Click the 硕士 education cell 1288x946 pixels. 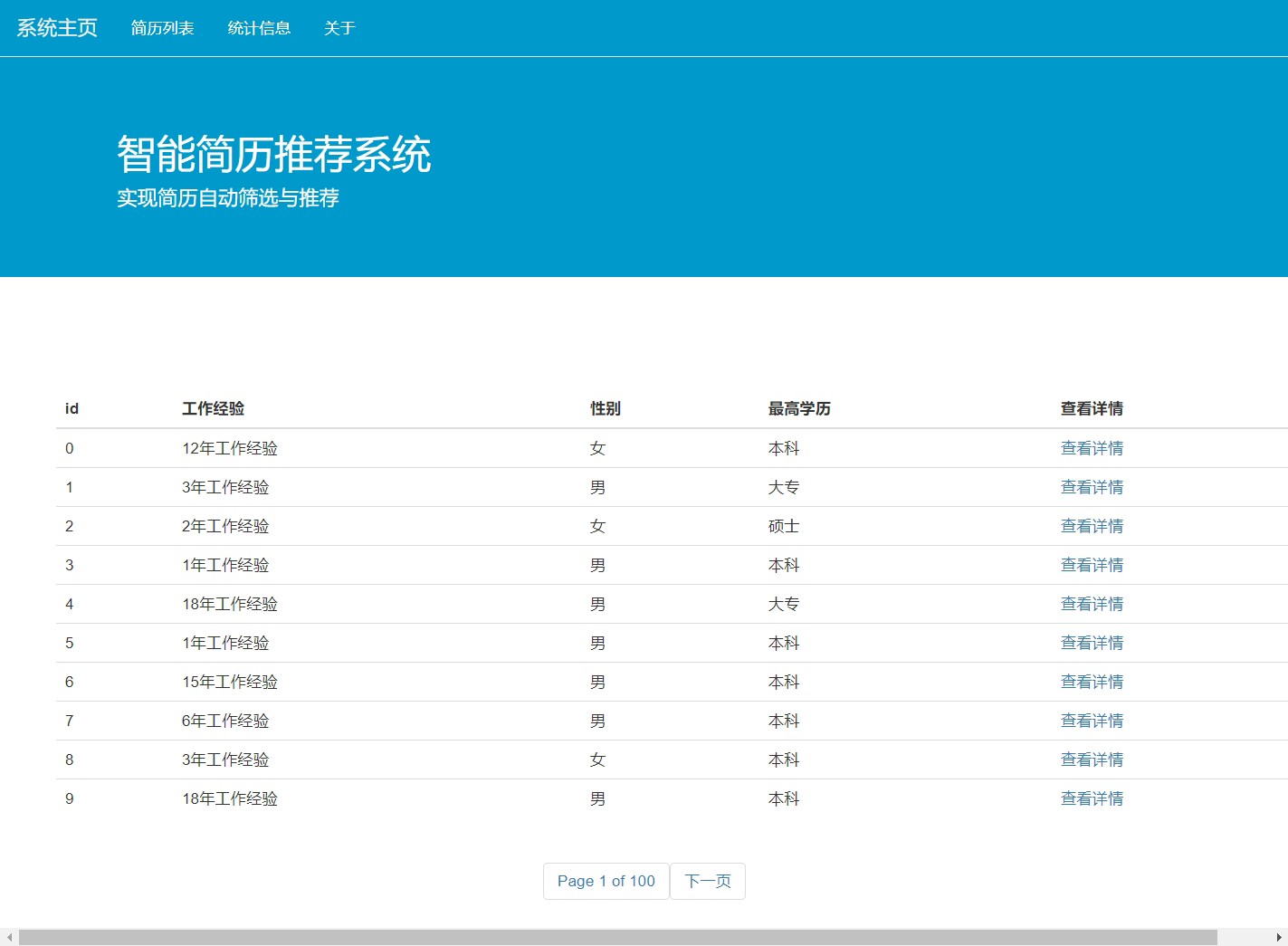pos(784,526)
